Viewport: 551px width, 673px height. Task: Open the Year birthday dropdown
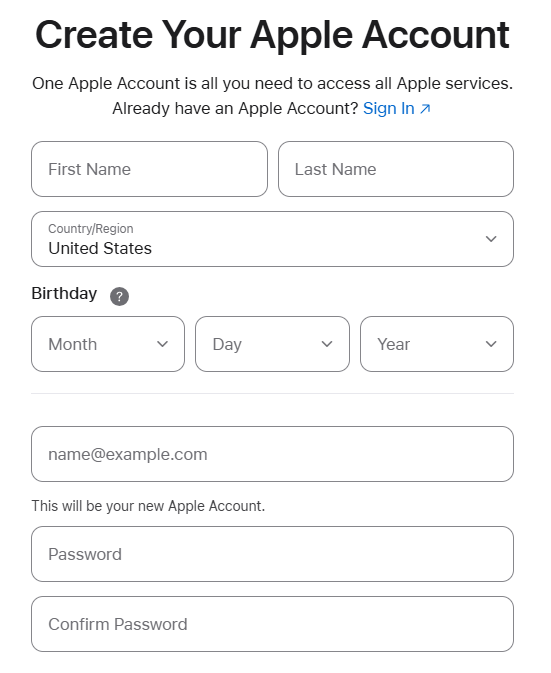[x=437, y=344]
